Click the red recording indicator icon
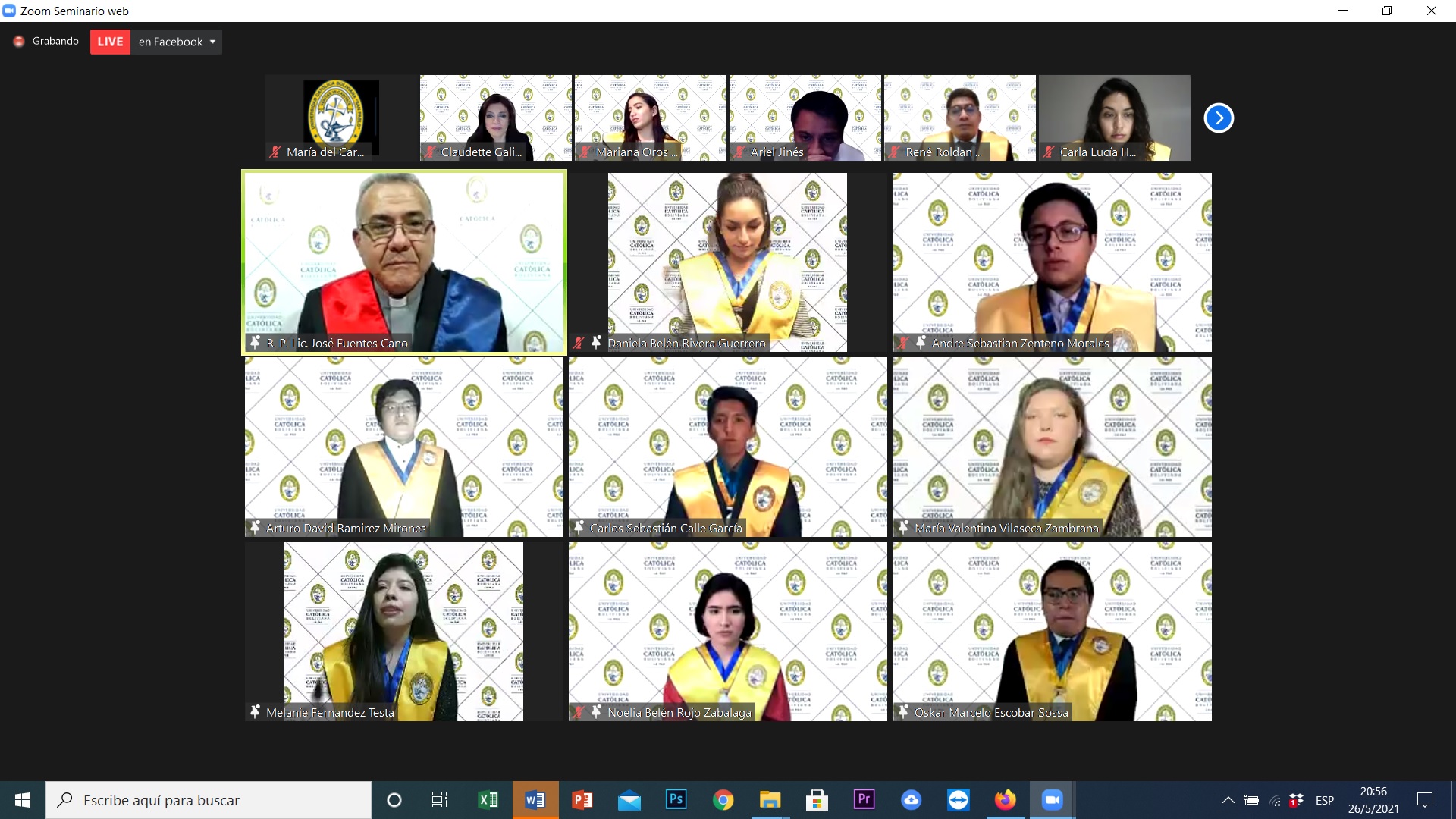This screenshot has width=1456, height=819. pos(19,42)
